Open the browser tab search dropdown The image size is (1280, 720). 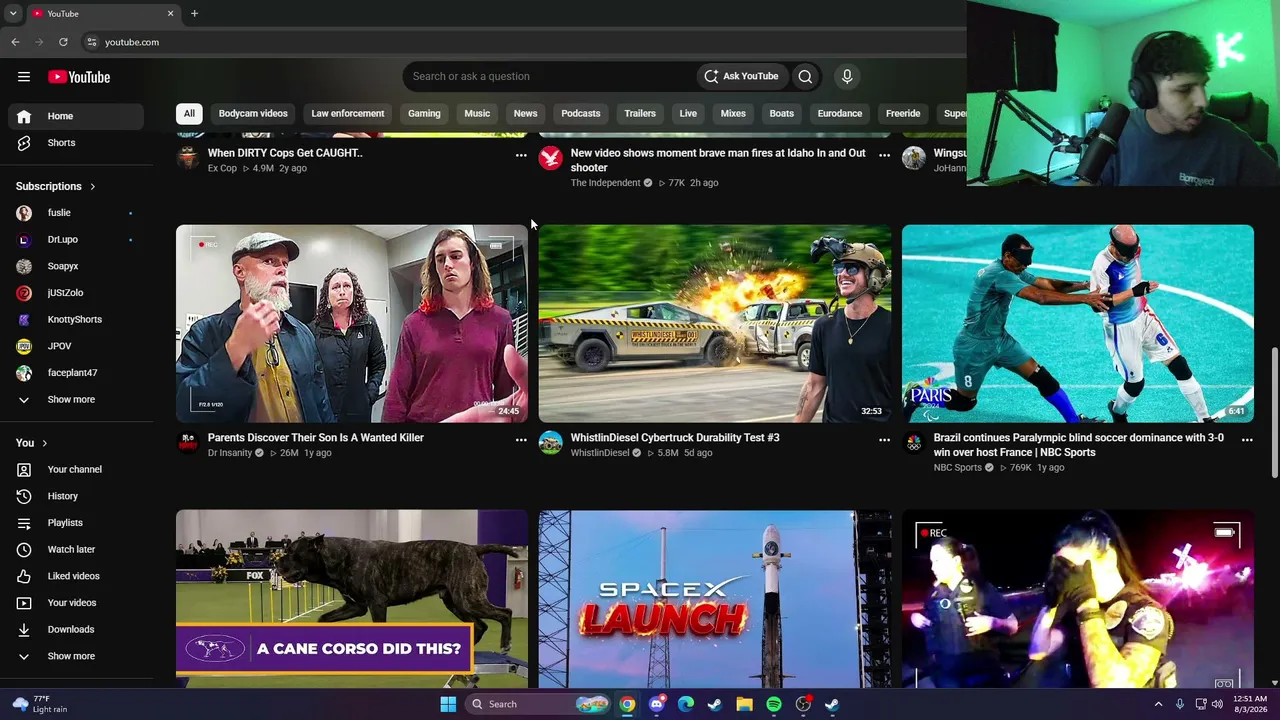point(13,14)
